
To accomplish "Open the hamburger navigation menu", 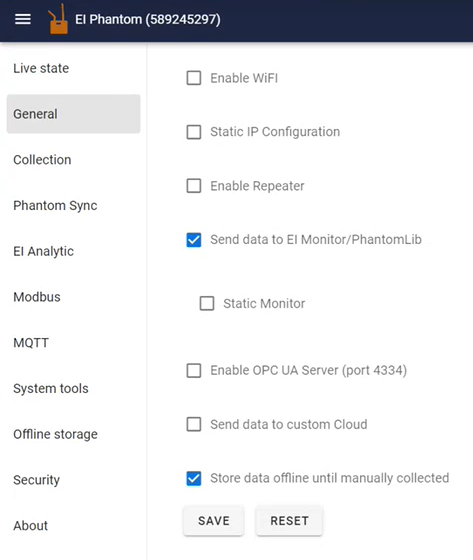I will (23, 19).
